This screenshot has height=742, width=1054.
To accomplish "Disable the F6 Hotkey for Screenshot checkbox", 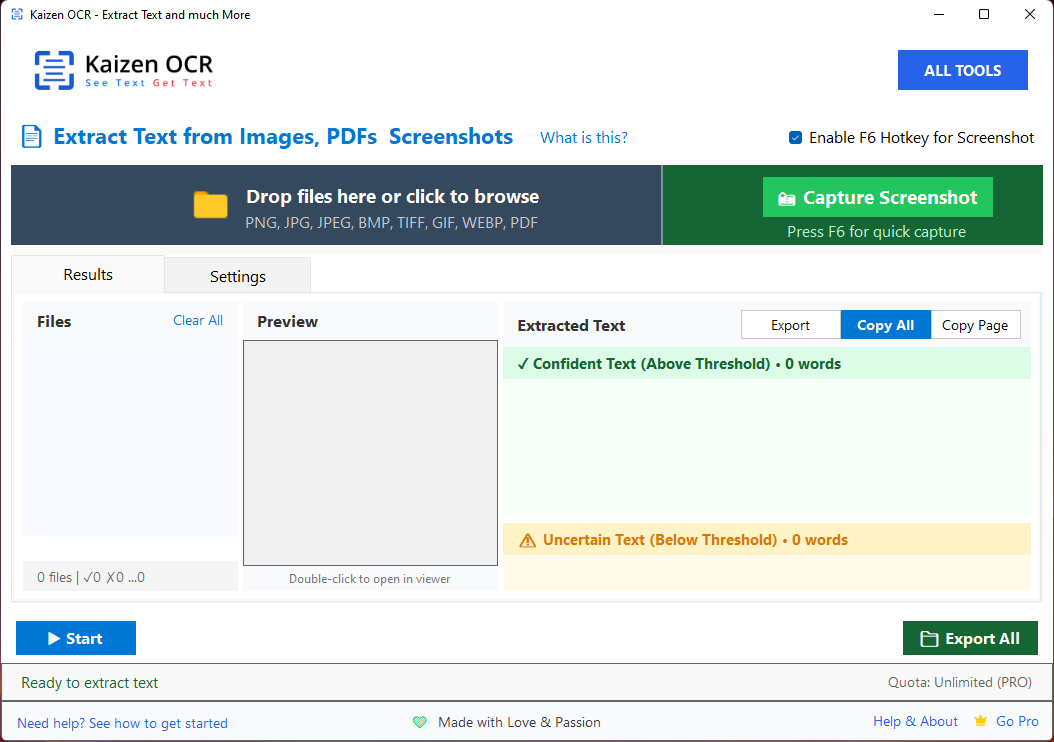I will coord(795,138).
